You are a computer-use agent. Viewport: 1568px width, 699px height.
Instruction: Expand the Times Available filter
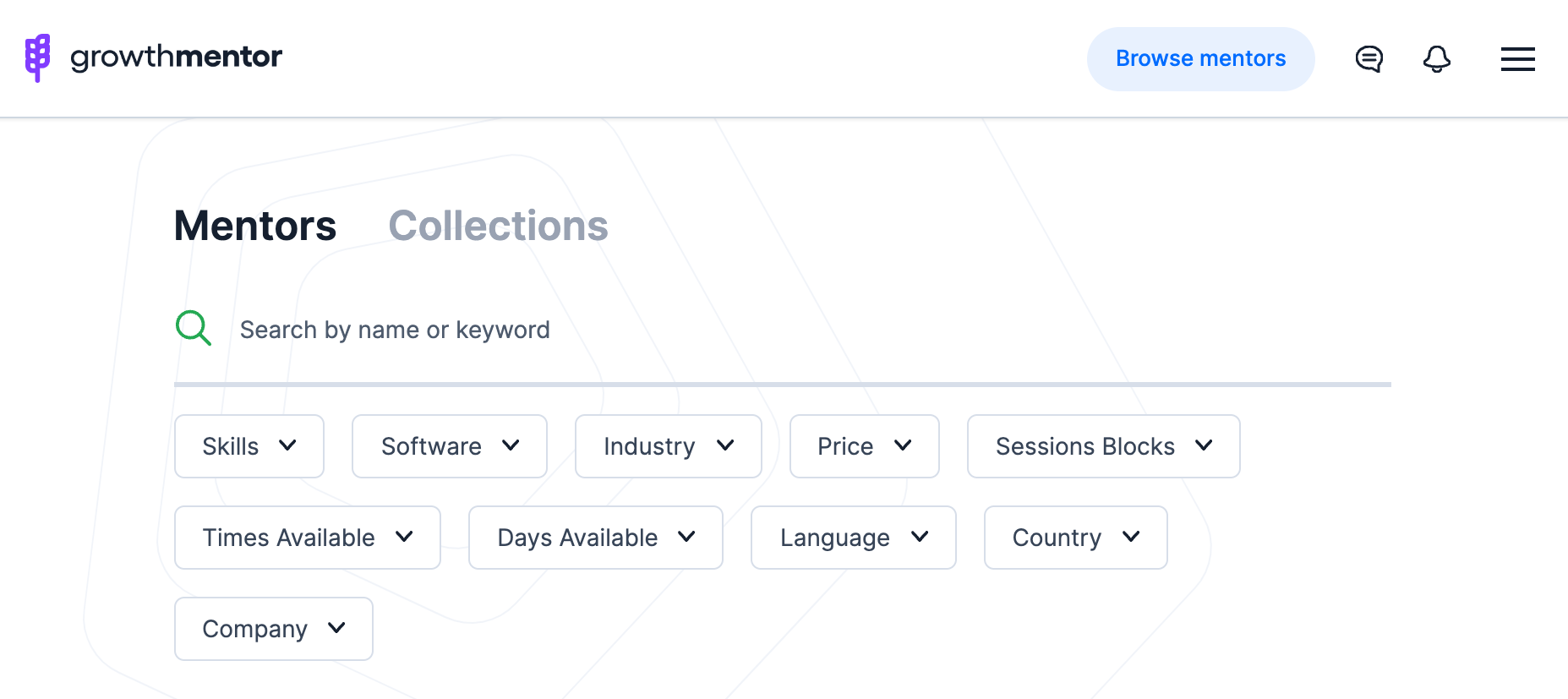pos(308,538)
